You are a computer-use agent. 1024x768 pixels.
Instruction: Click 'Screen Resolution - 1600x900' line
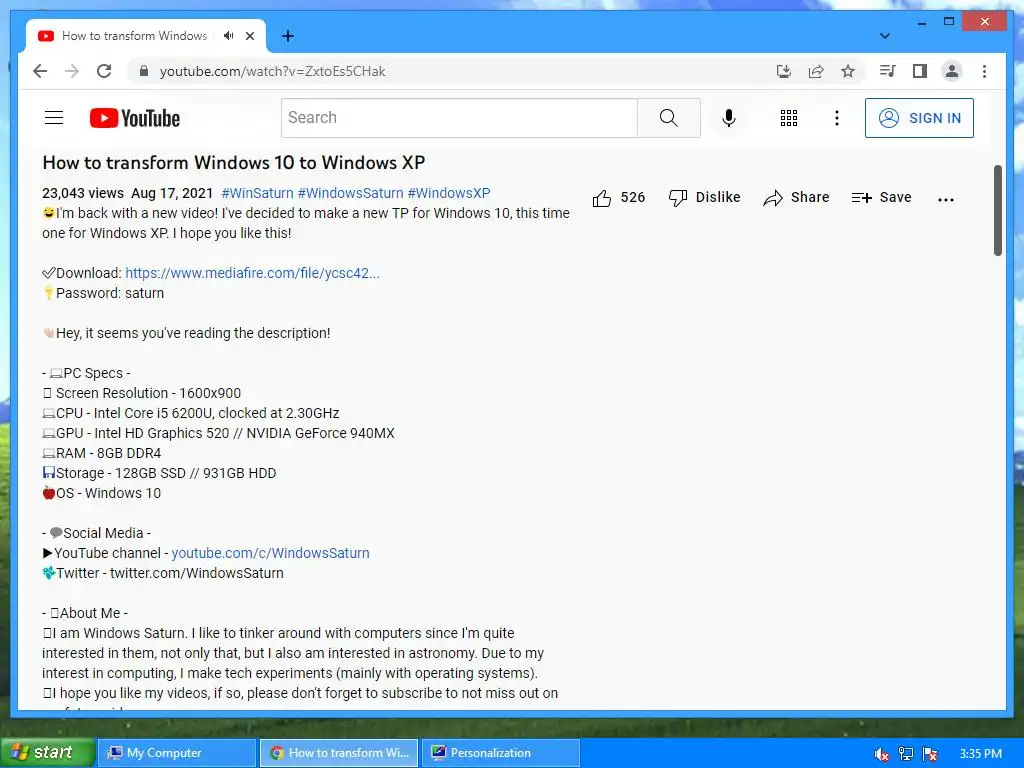click(142, 393)
